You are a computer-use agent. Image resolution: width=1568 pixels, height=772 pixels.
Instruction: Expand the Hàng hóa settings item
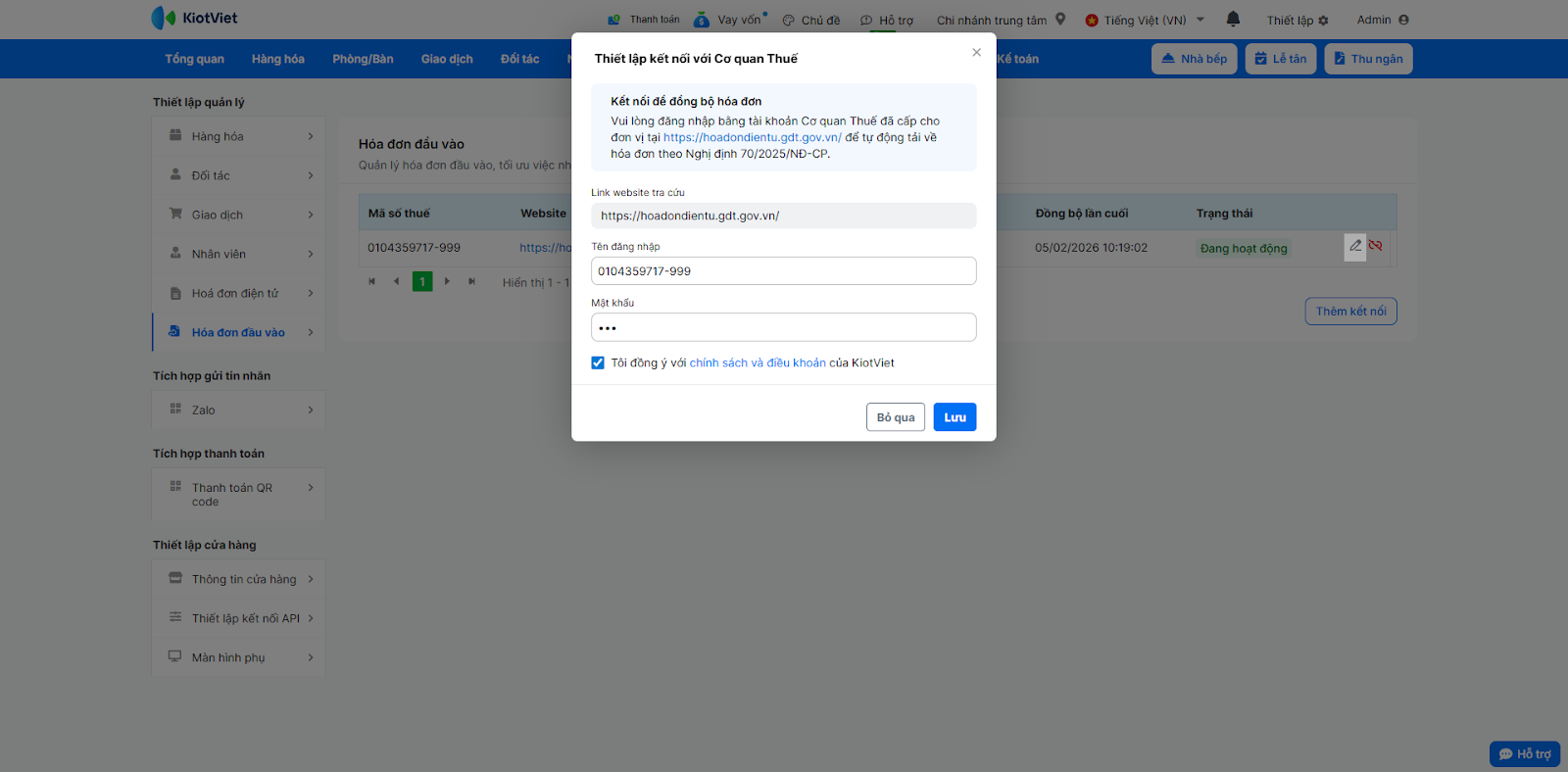coord(239,136)
